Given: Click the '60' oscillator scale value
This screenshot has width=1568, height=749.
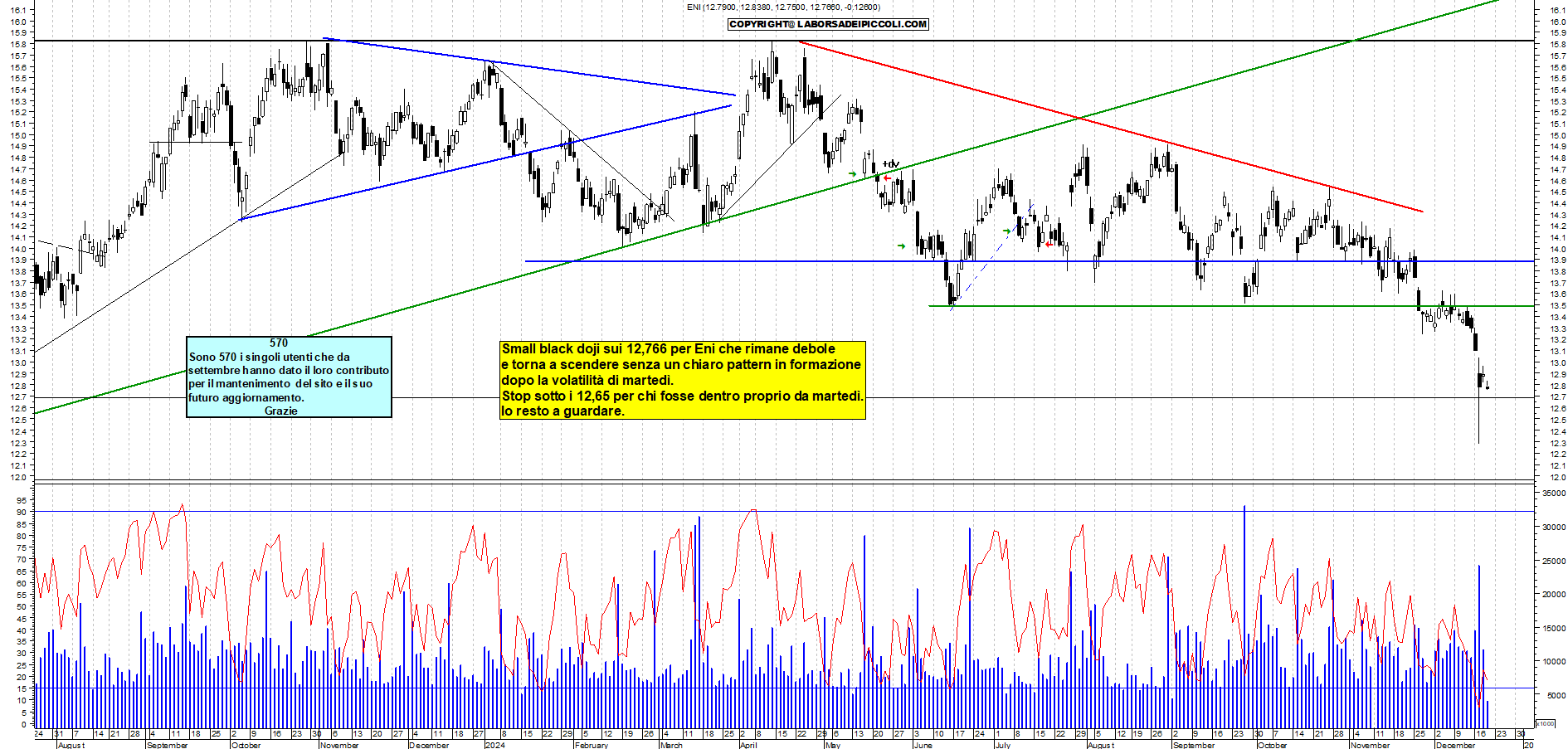Looking at the screenshot, I should click(22, 584).
